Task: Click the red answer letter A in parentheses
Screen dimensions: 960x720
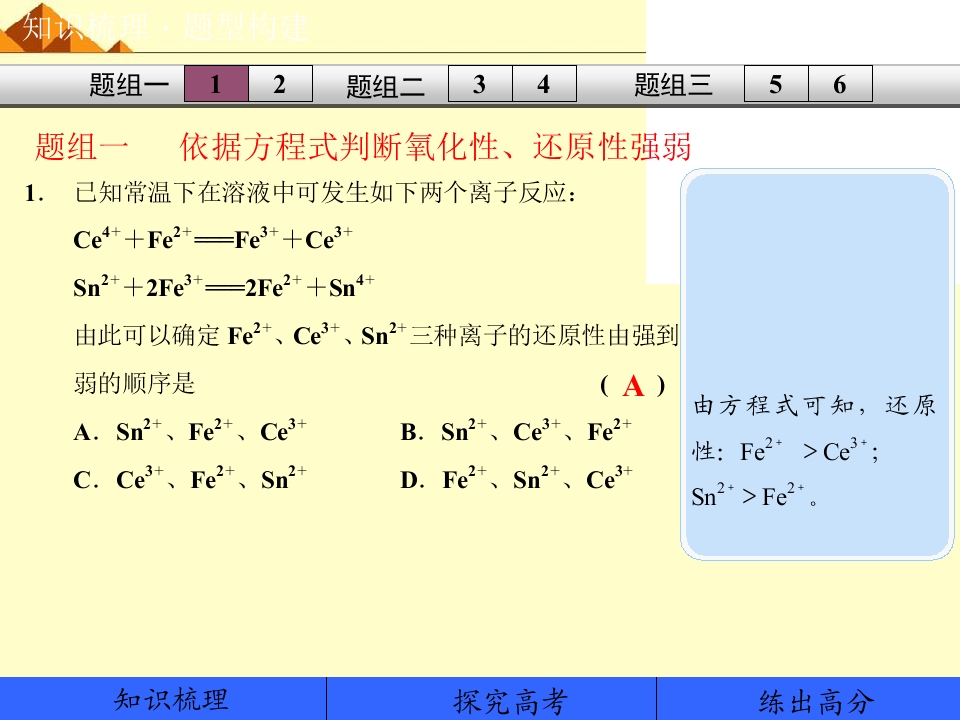Action: pyautogui.click(x=633, y=386)
